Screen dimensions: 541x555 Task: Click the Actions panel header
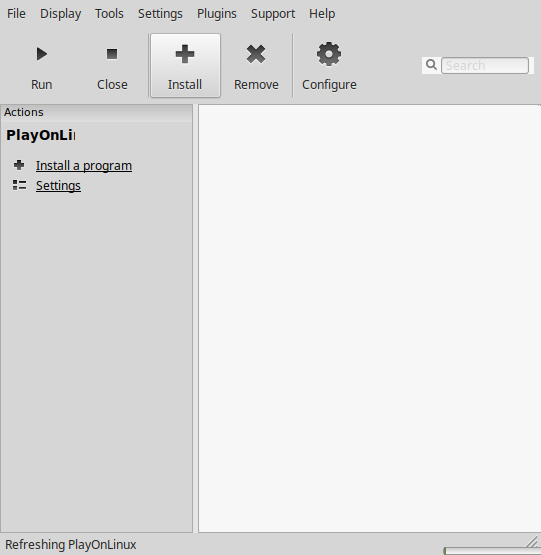coord(97,113)
